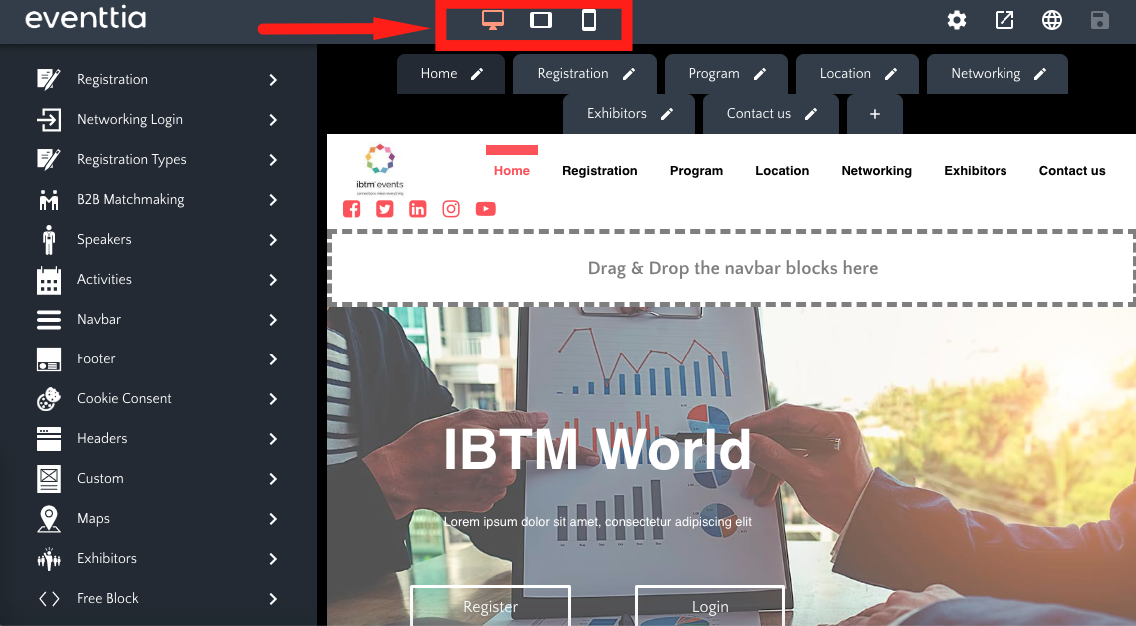Edit the Home page pencil icon
This screenshot has height=626, width=1136.
point(477,74)
